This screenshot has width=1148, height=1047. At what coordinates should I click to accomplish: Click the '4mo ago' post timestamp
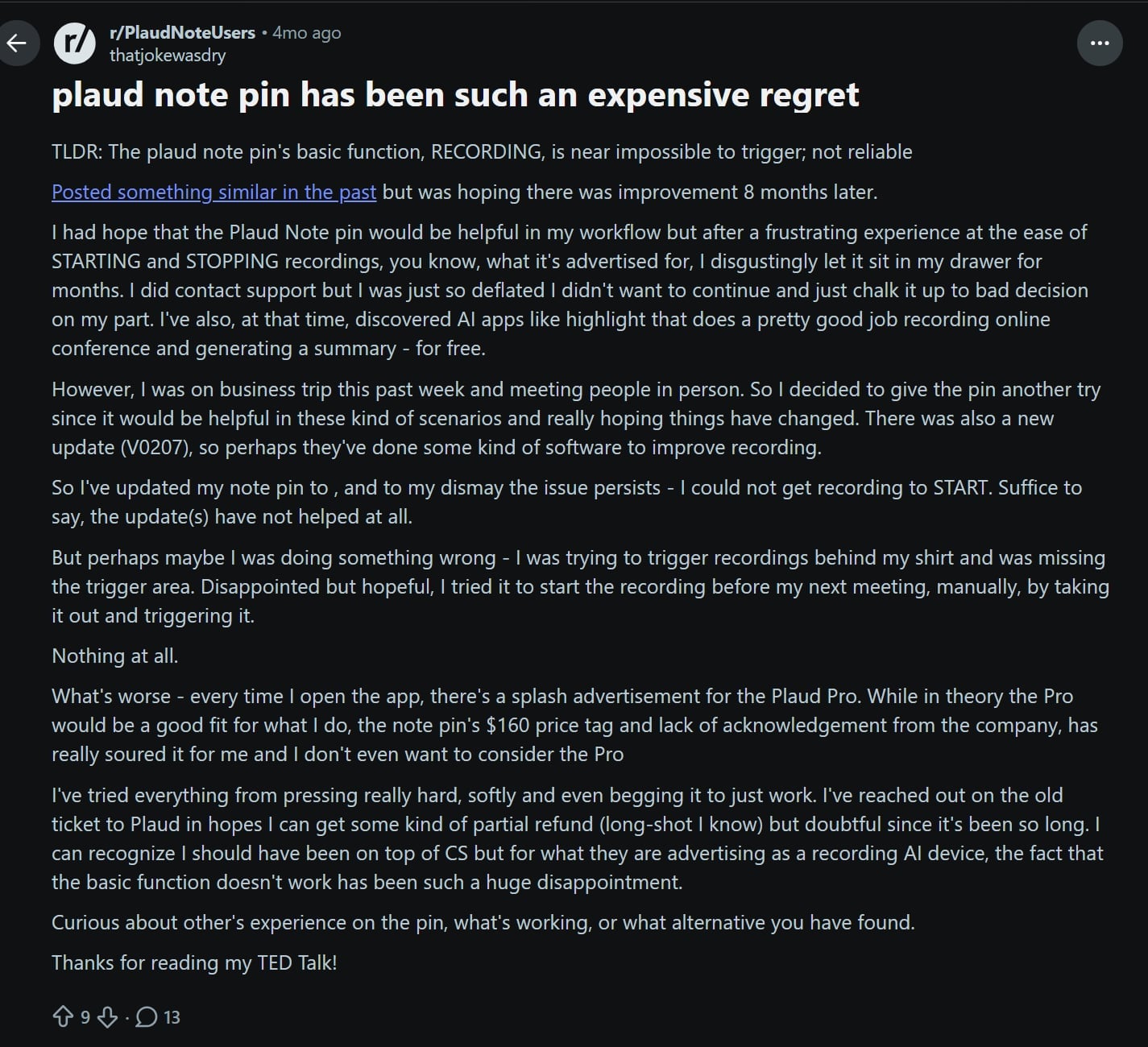307,33
